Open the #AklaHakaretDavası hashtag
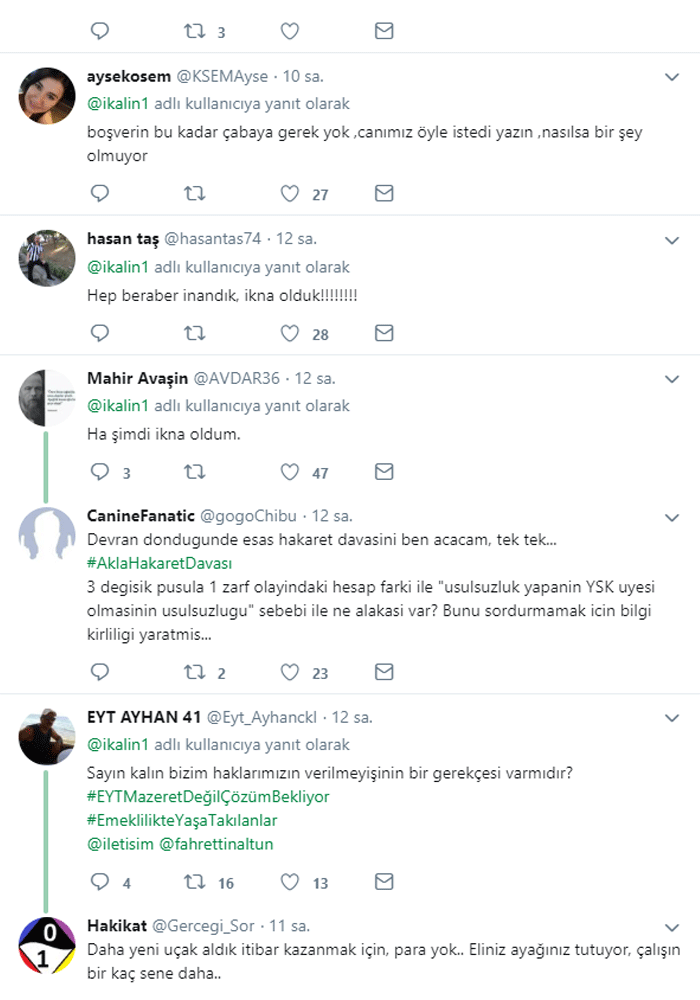 (x=160, y=562)
